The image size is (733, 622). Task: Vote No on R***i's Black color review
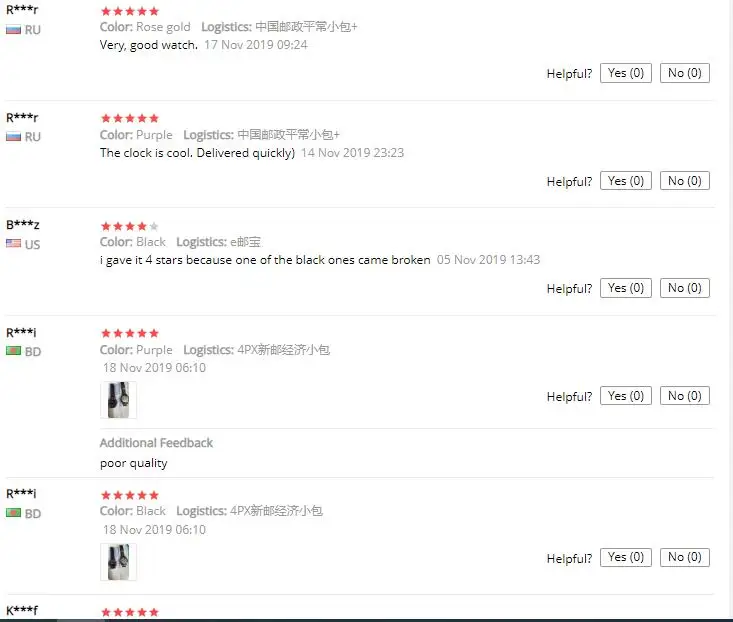point(684,557)
